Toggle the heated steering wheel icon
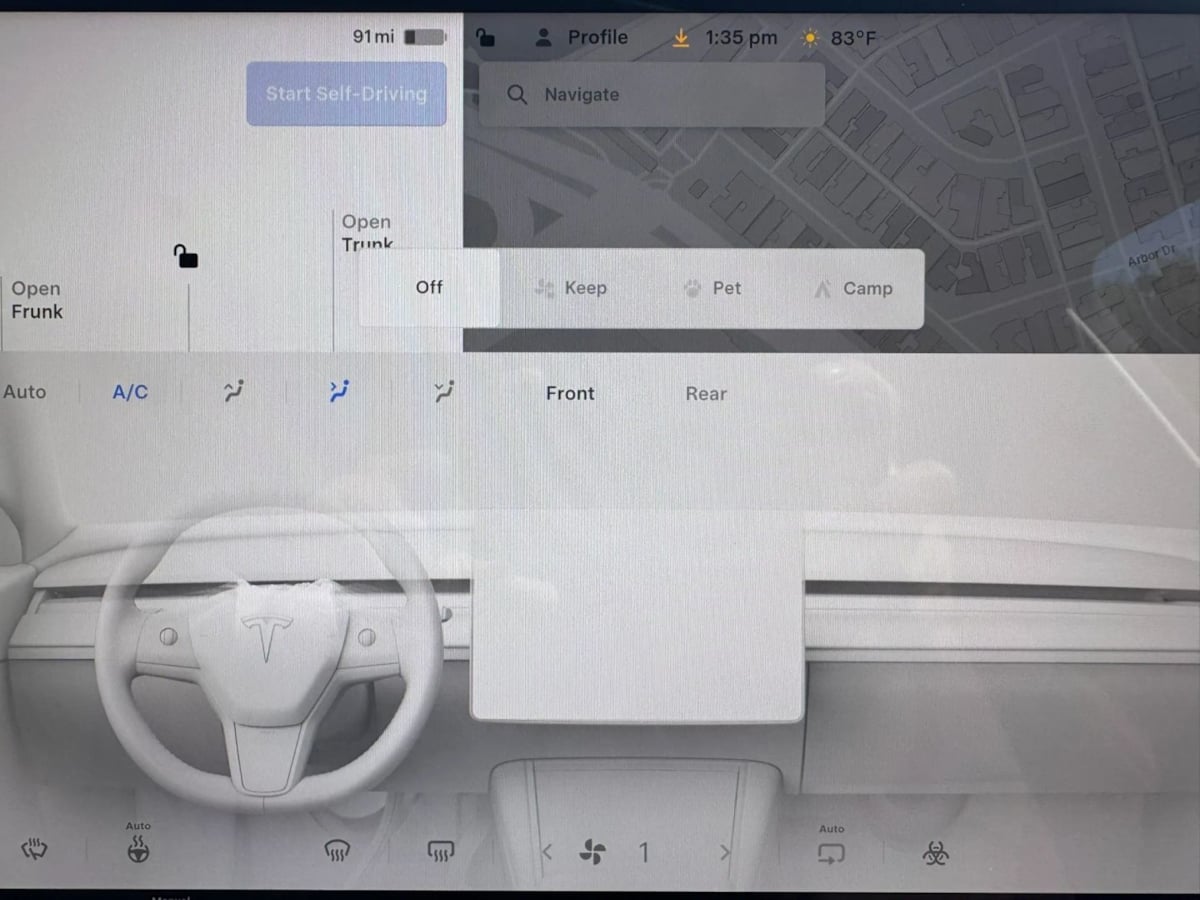Screen dimensions: 1200x900 (138, 851)
